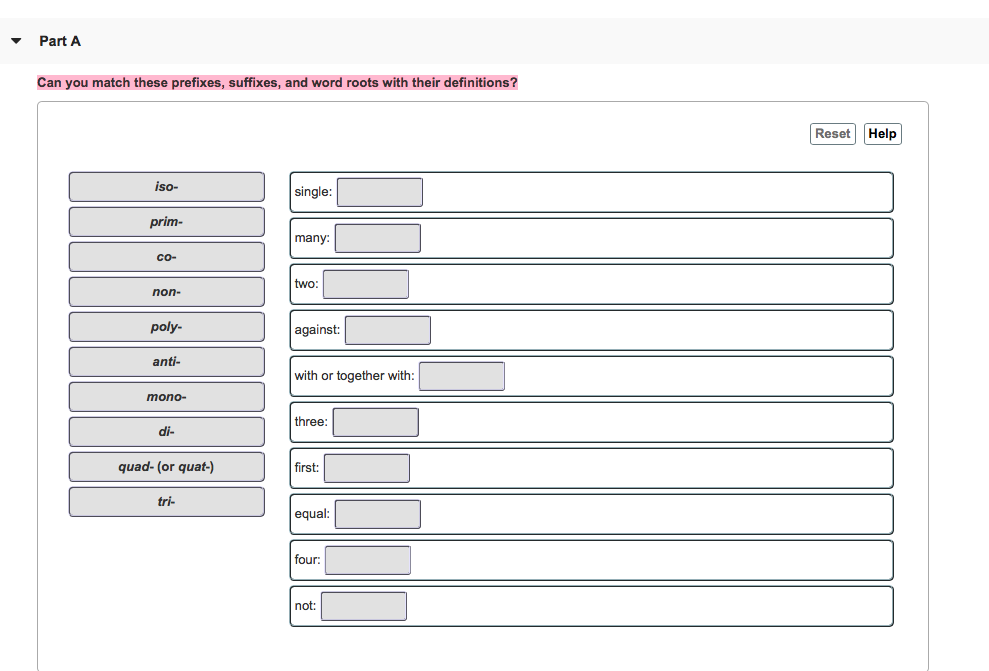
Task: Collapse the Part A section
Action: [x=15, y=41]
